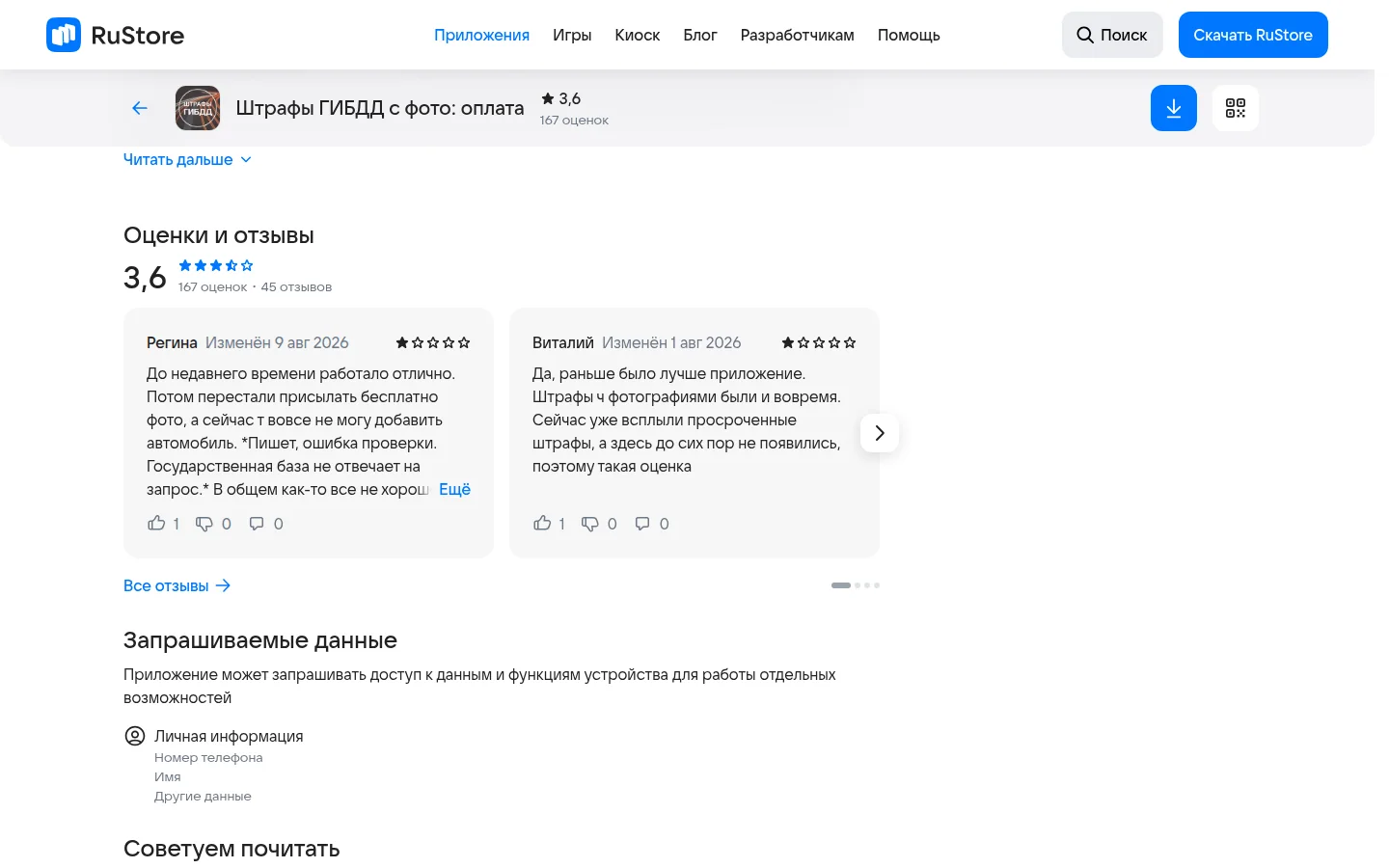Viewport: 1389px width, 868px height.
Task: Click the Поиск search button
Action: (1112, 35)
